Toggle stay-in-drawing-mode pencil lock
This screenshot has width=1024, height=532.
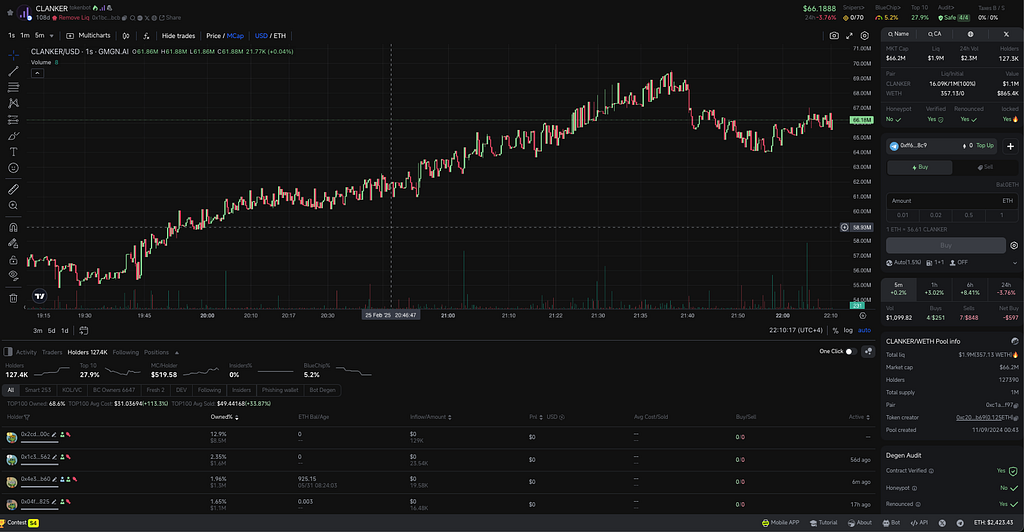point(13,243)
